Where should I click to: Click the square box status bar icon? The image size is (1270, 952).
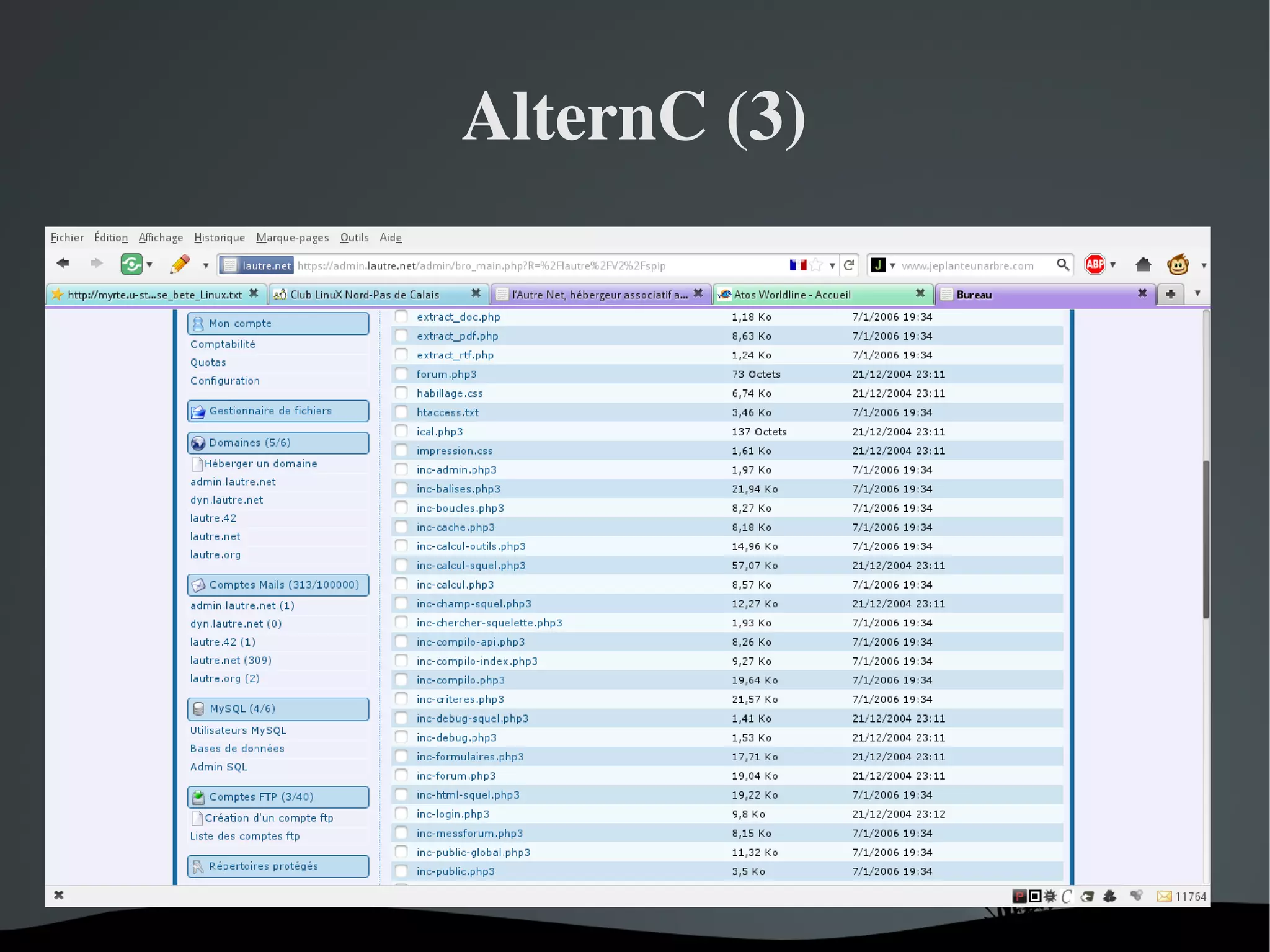(x=1034, y=896)
